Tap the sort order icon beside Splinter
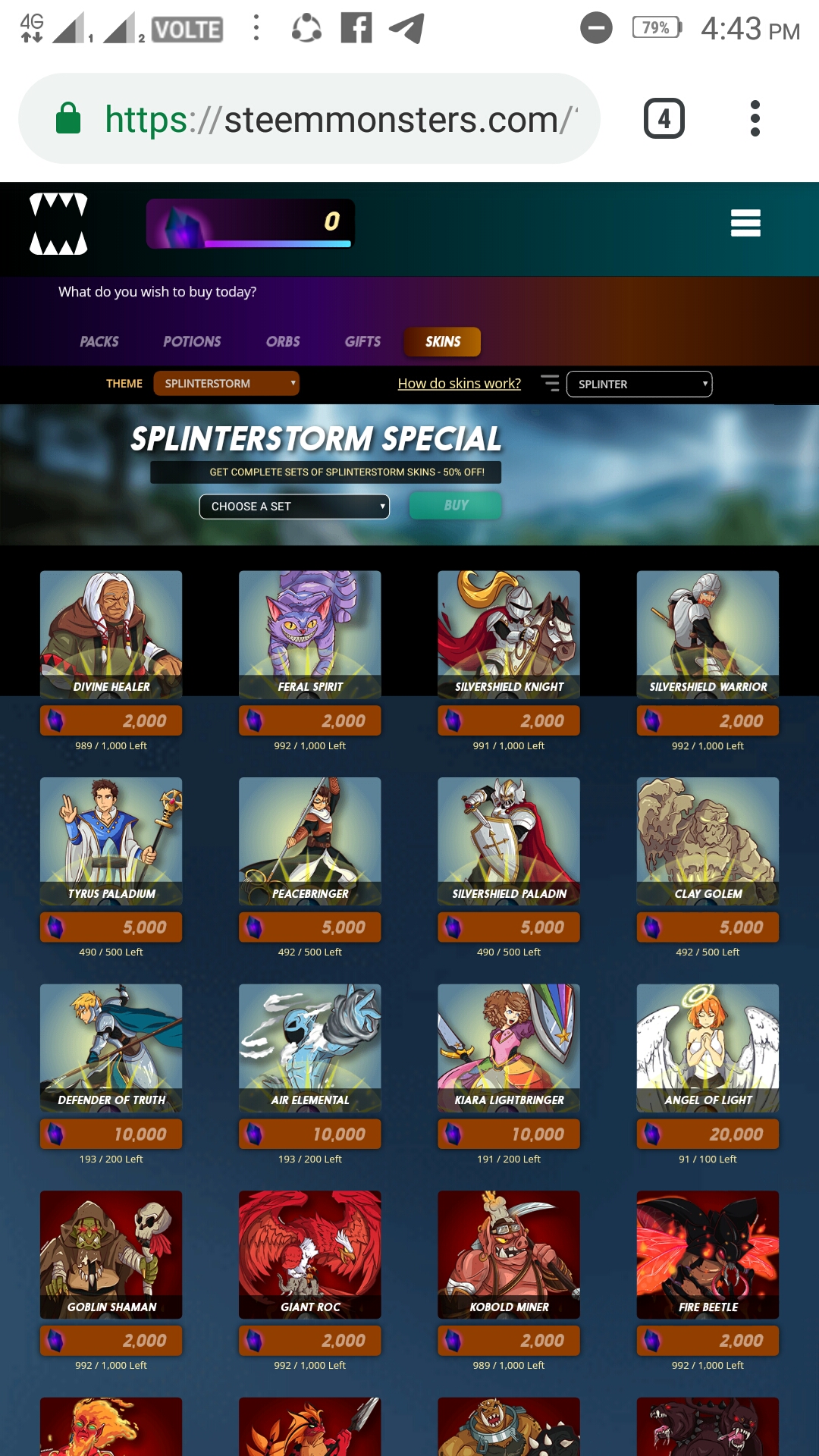 pyautogui.click(x=551, y=383)
